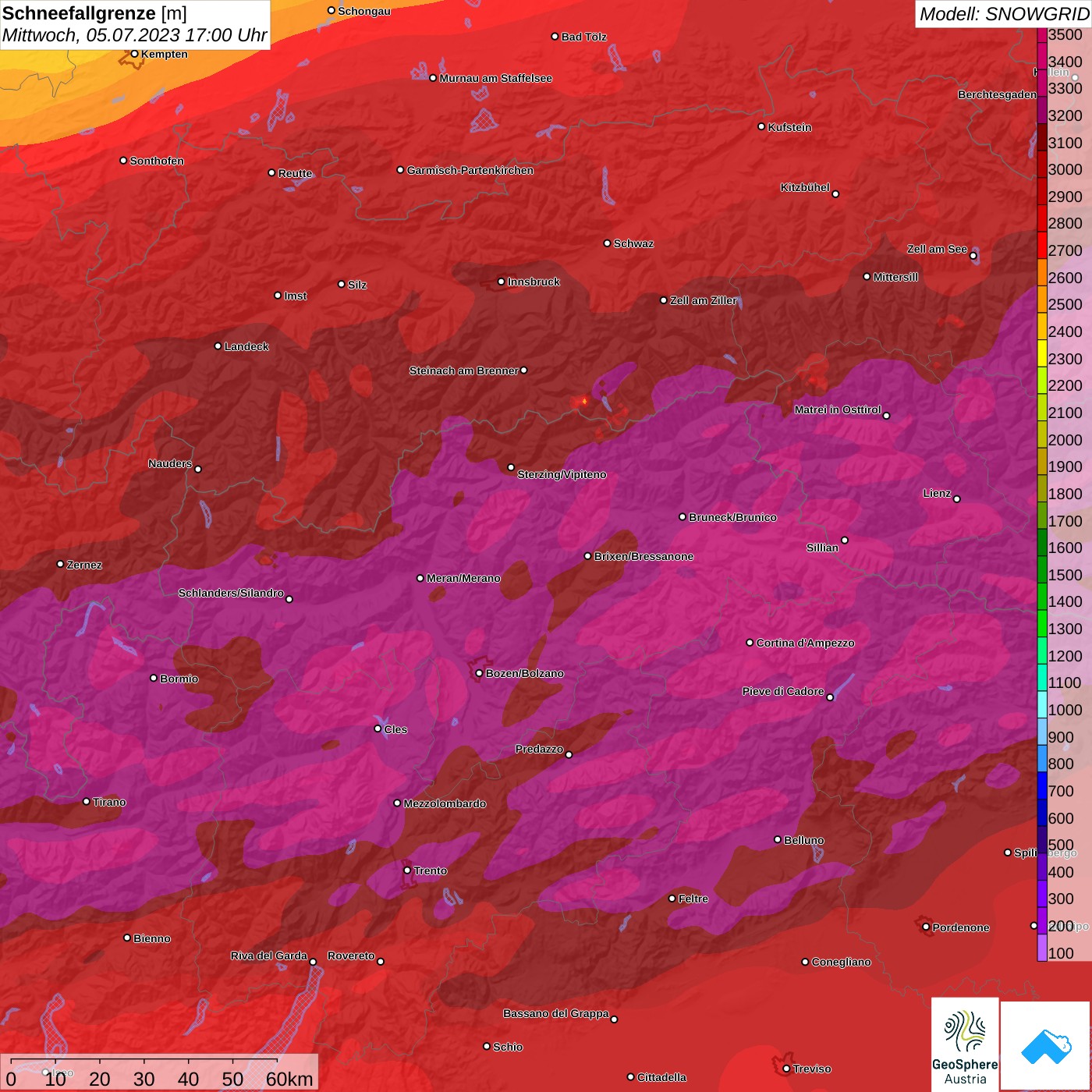Click the Schwaz label
The image size is (1092, 1092).
(x=633, y=243)
